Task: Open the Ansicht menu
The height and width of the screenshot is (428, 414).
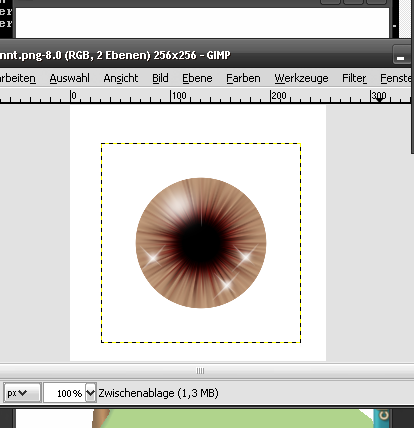Action: [x=121, y=78]
